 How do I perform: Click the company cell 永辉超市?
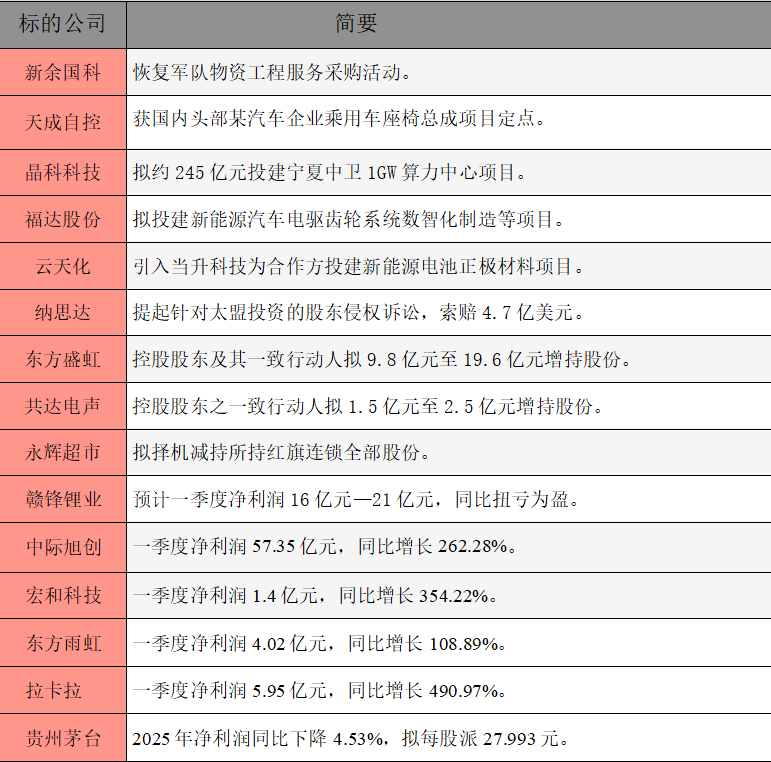pyautogui.click(x=63, y=452)
